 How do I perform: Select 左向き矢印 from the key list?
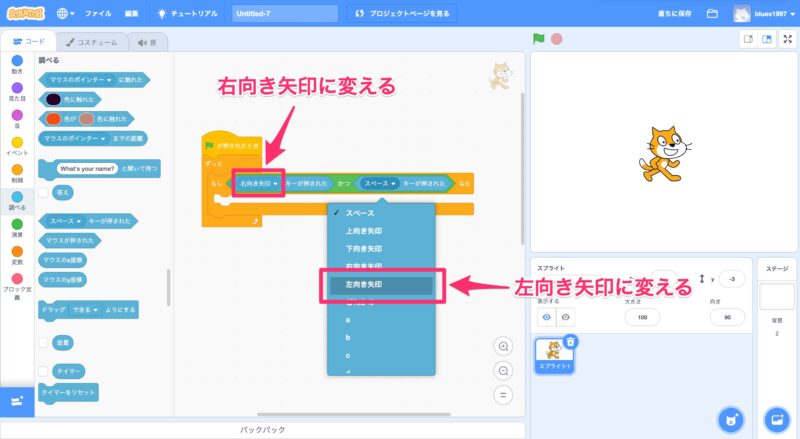[381, 285]
